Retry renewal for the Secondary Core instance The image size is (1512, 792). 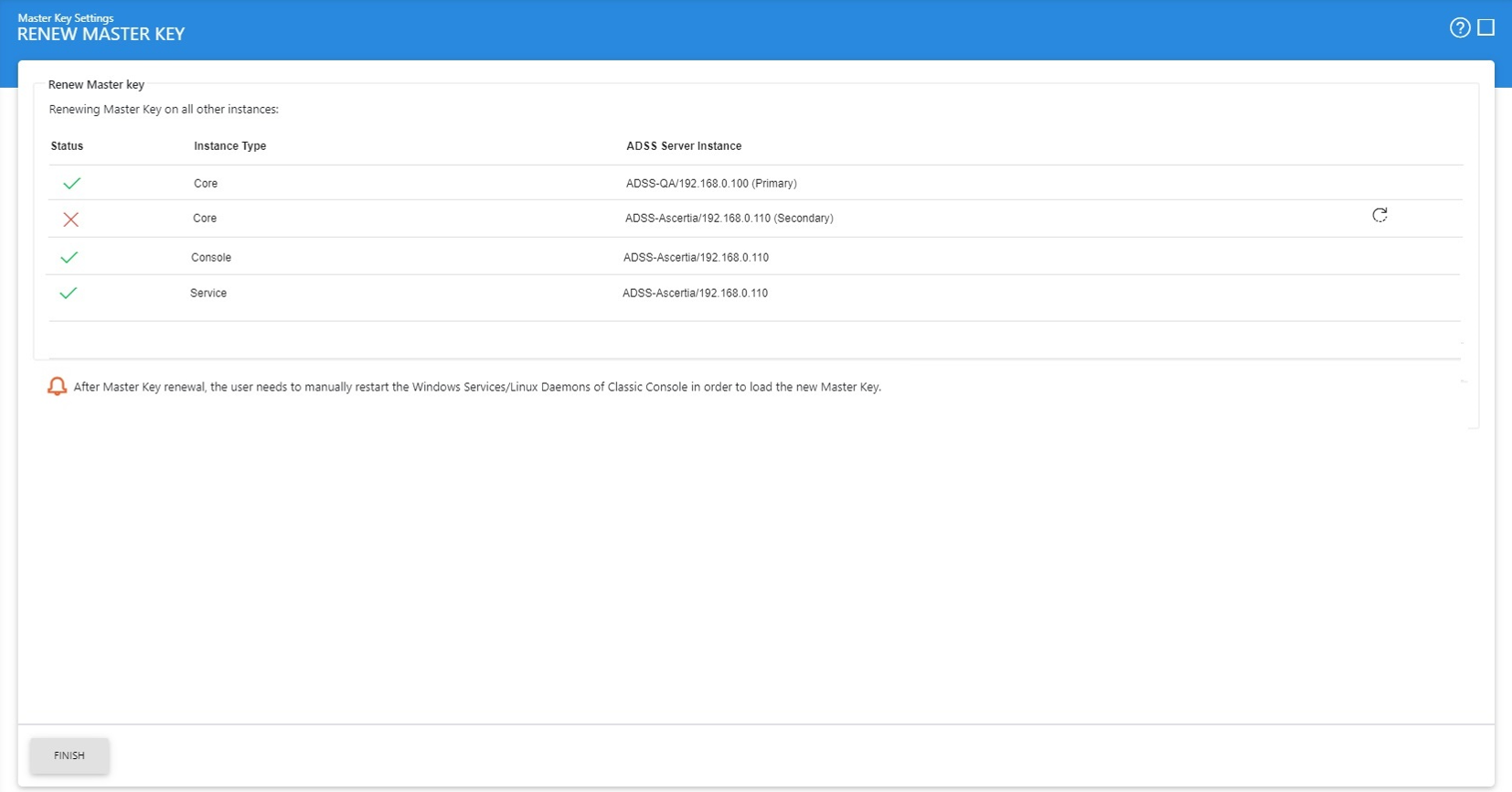coord(1379,215)
